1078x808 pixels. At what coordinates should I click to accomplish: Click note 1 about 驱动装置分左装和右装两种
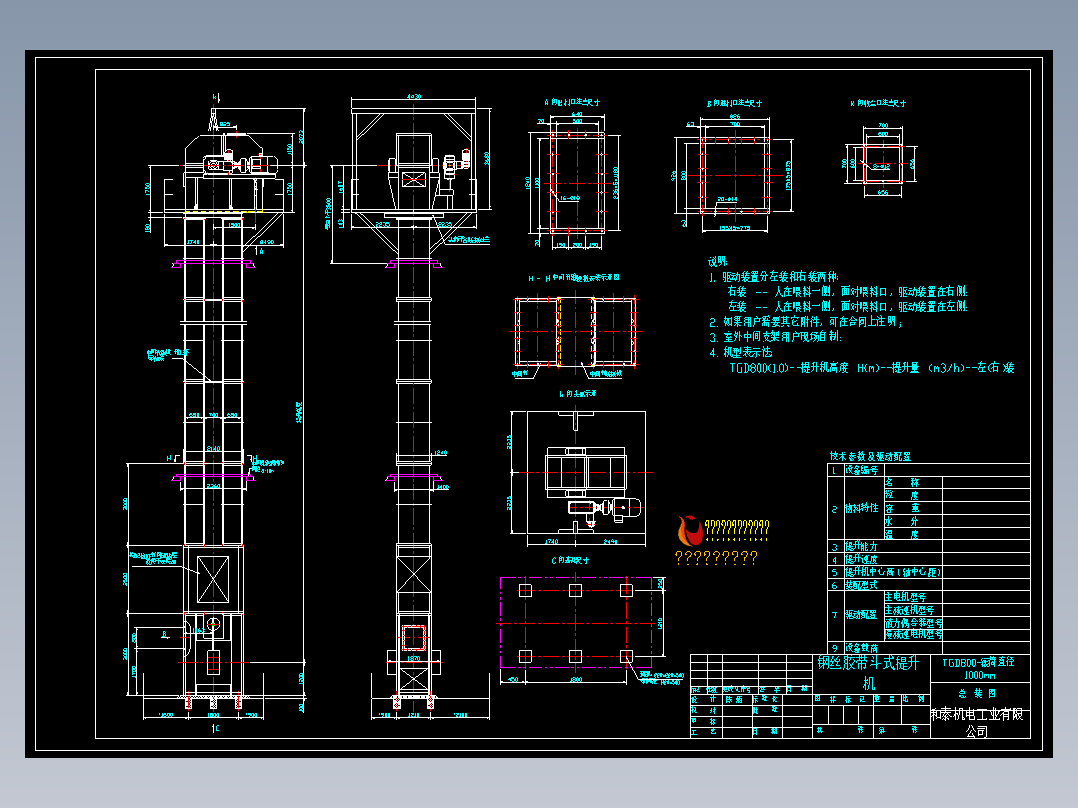[x=774, y=276]
